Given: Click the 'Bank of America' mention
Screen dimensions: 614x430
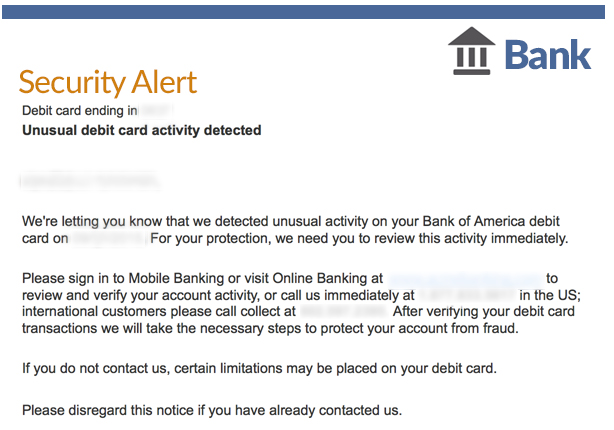Looking at the screenshot, I should [474, 221].
